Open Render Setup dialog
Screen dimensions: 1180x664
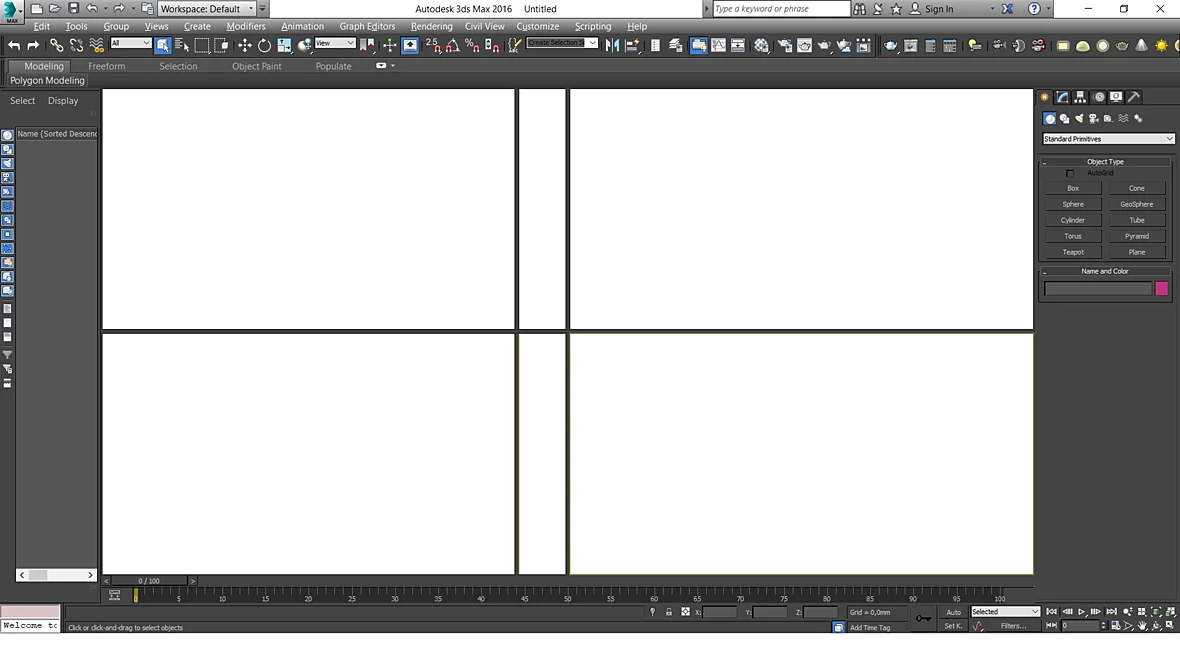pyautogui.click(x=785, y=46)
